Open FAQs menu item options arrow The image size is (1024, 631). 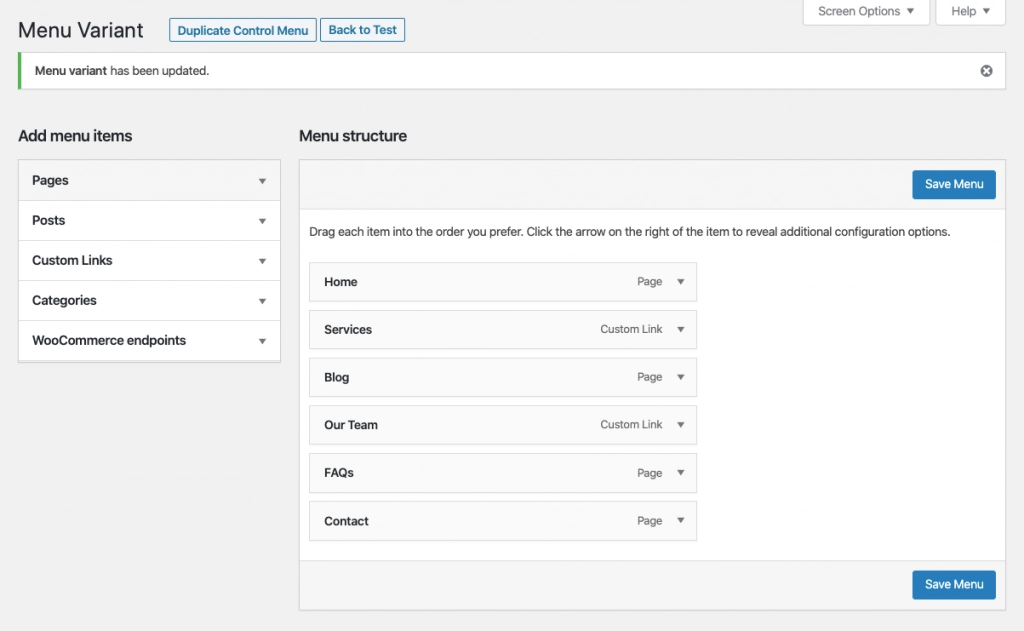(x=680, y=472)
